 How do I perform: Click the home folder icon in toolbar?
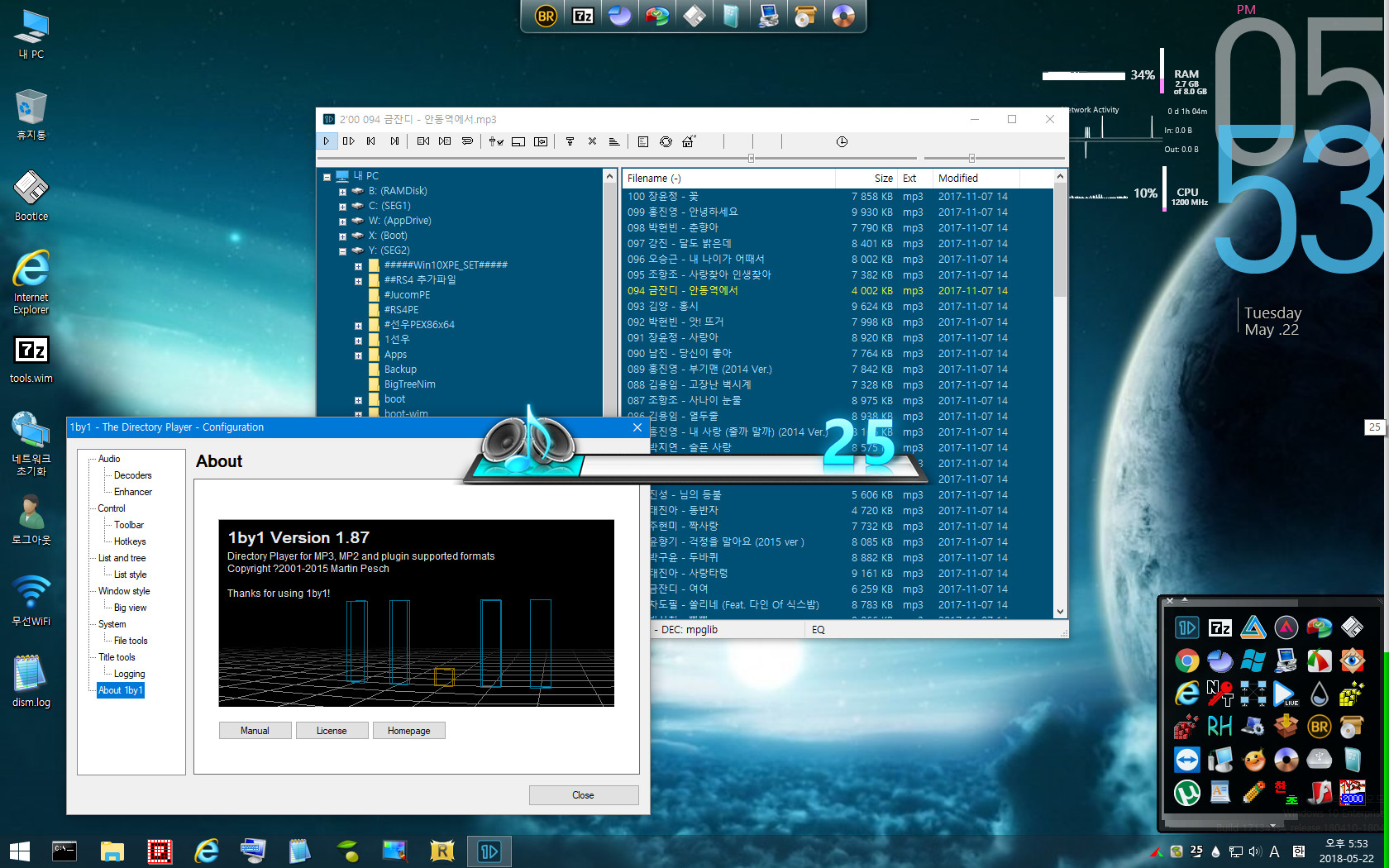(x=688, y=141)
